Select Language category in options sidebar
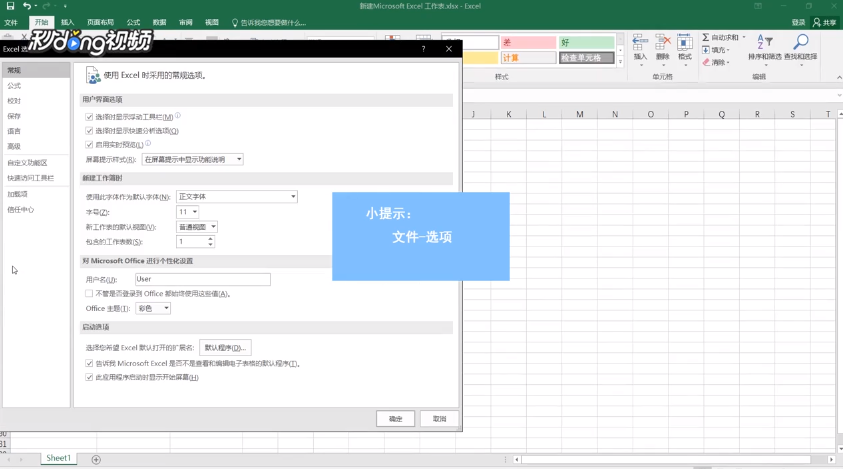 click(36, 131)
